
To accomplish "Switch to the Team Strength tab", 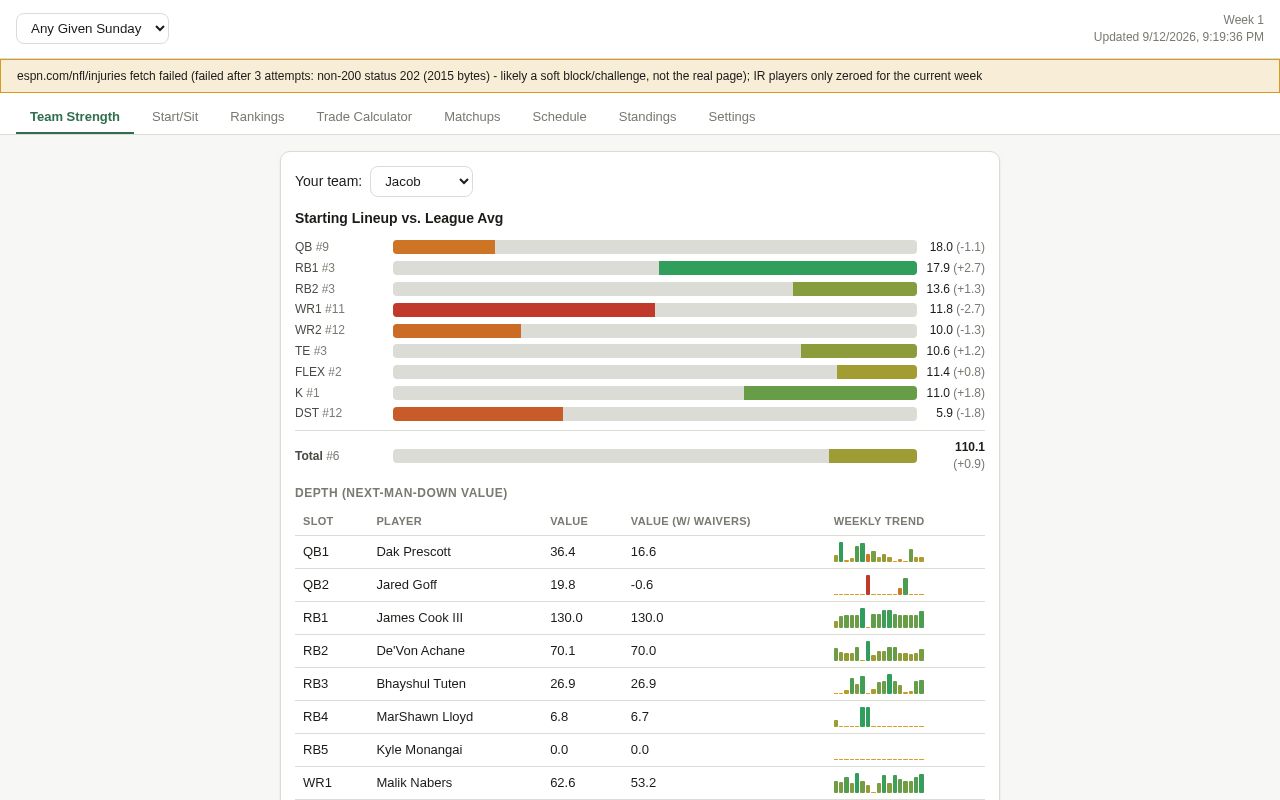I will point(75,116).
